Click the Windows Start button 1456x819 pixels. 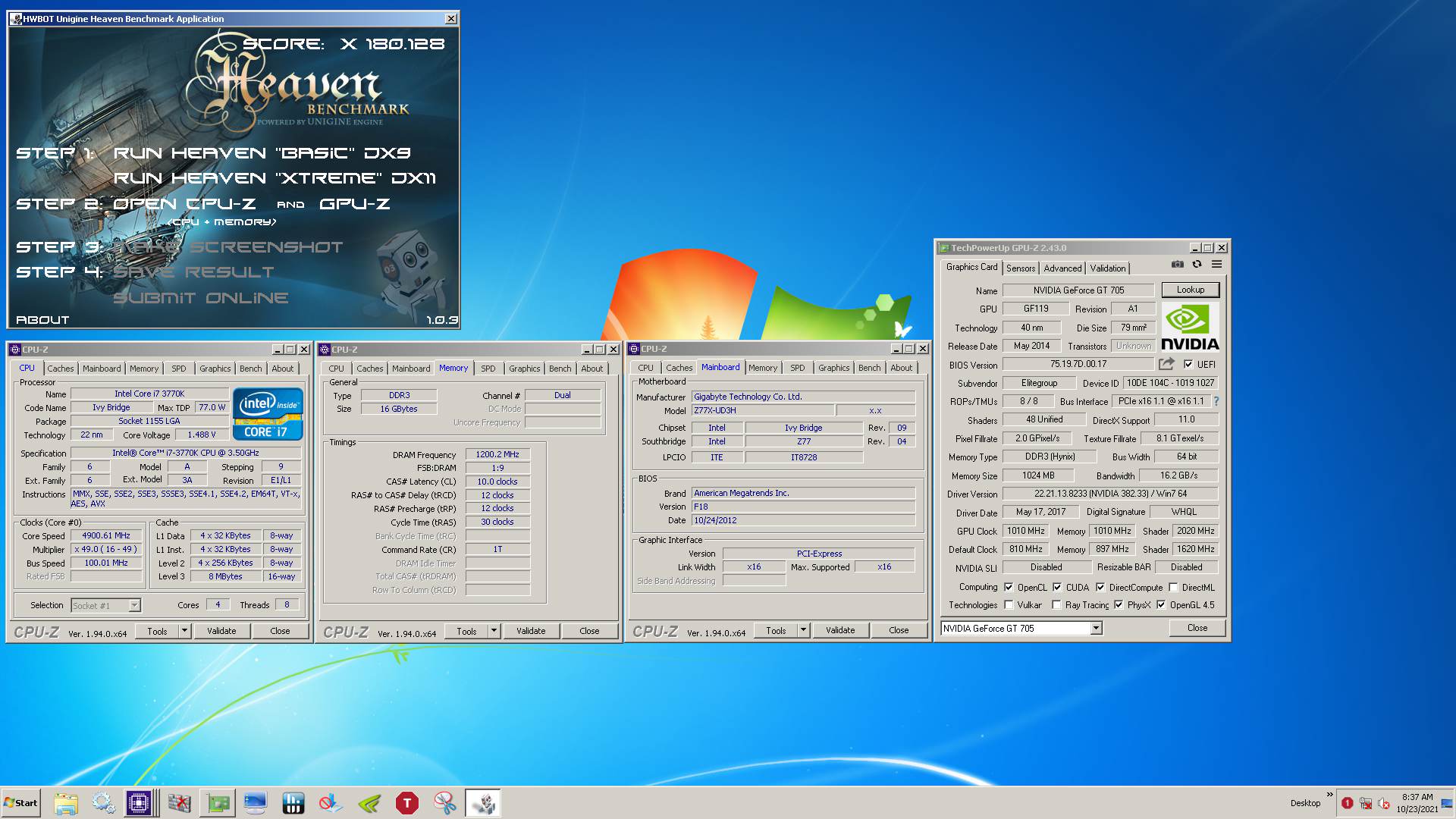20,803
